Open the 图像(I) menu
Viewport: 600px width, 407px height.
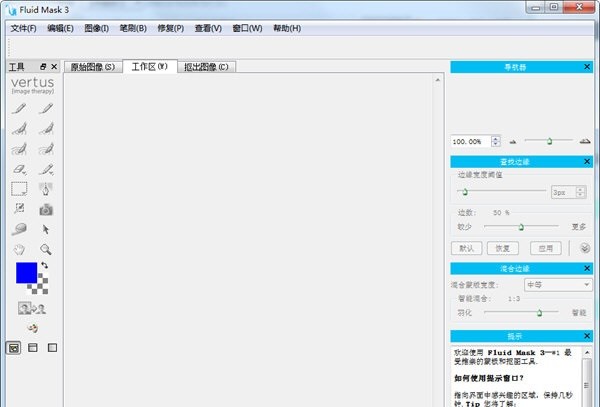coord(96,28)
